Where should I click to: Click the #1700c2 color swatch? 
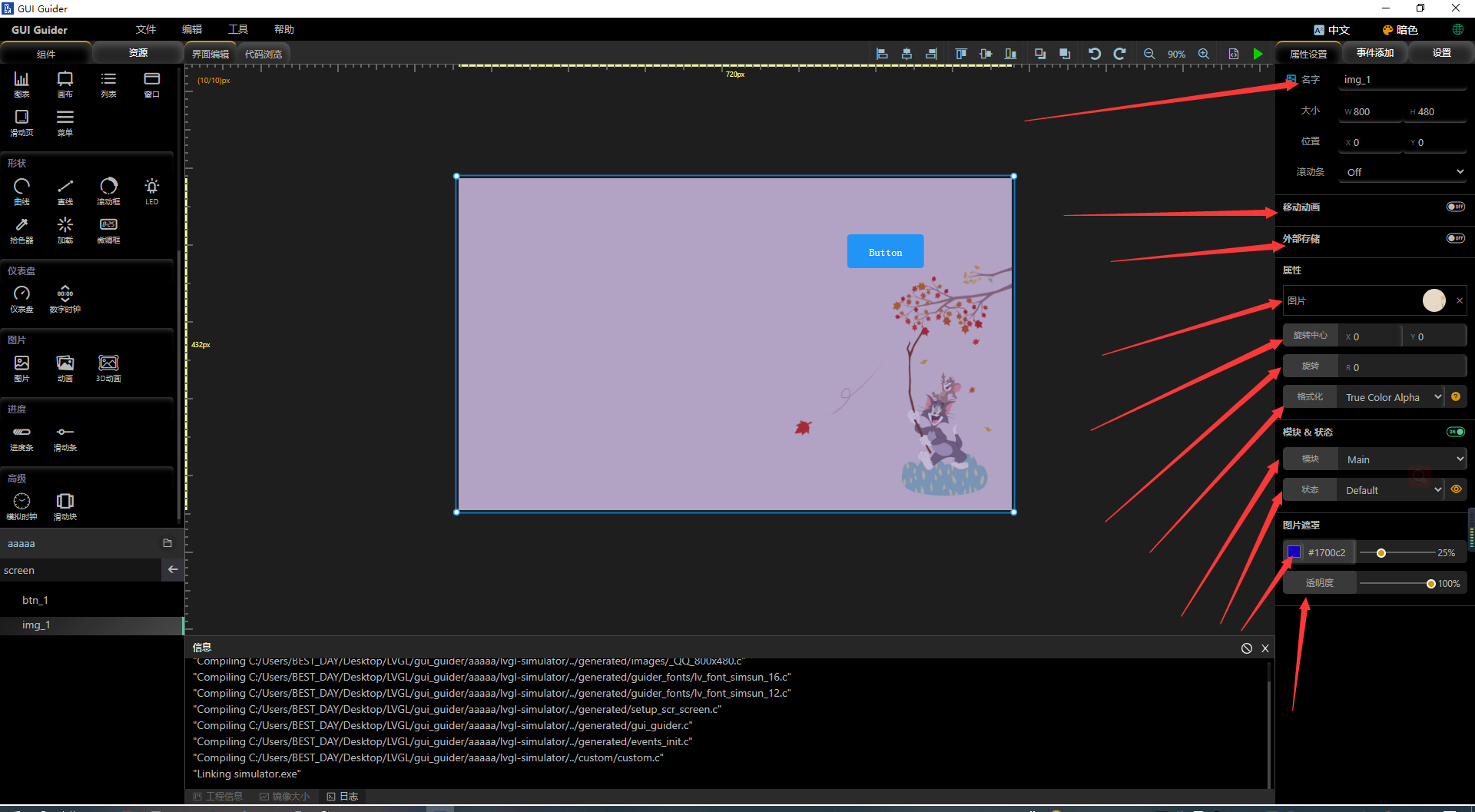pos(1294,552)
